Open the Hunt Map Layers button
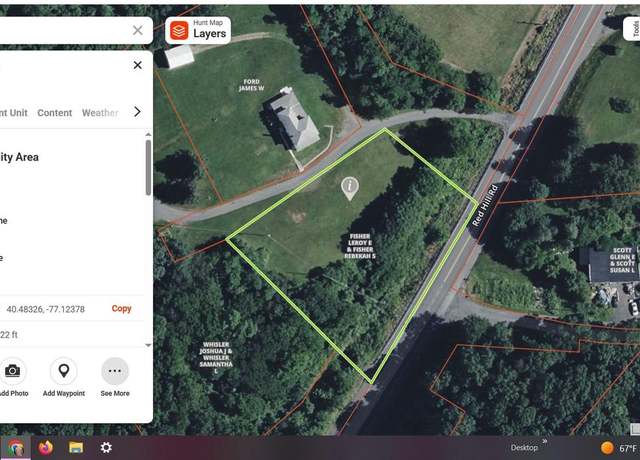Viewport: 640px width, 460px height. [x=198, y=30]
